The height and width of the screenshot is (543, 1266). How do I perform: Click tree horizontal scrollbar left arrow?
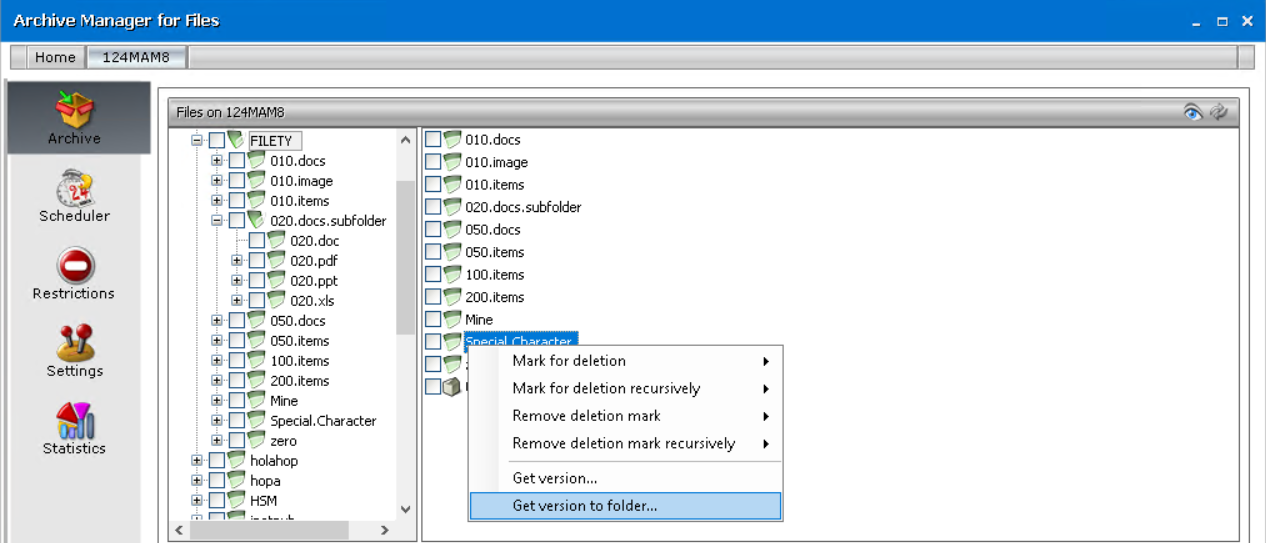point(180,531)
